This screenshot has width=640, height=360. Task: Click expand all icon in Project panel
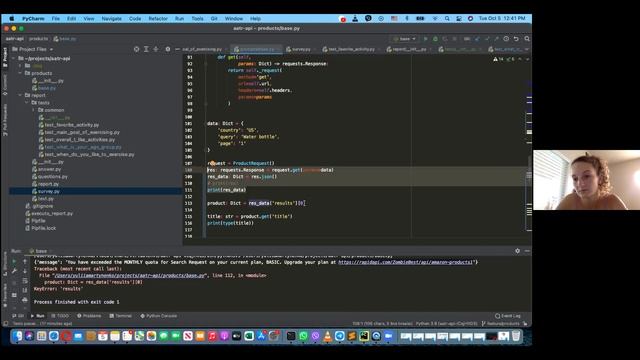click(x=146, y=49)
